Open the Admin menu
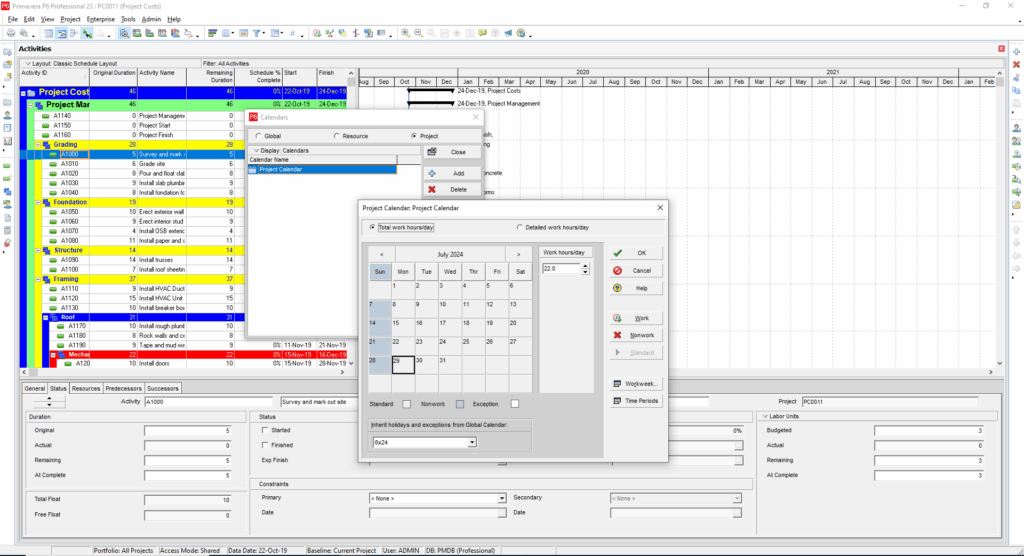This screenshot has height=556, width=1024. 151,20
